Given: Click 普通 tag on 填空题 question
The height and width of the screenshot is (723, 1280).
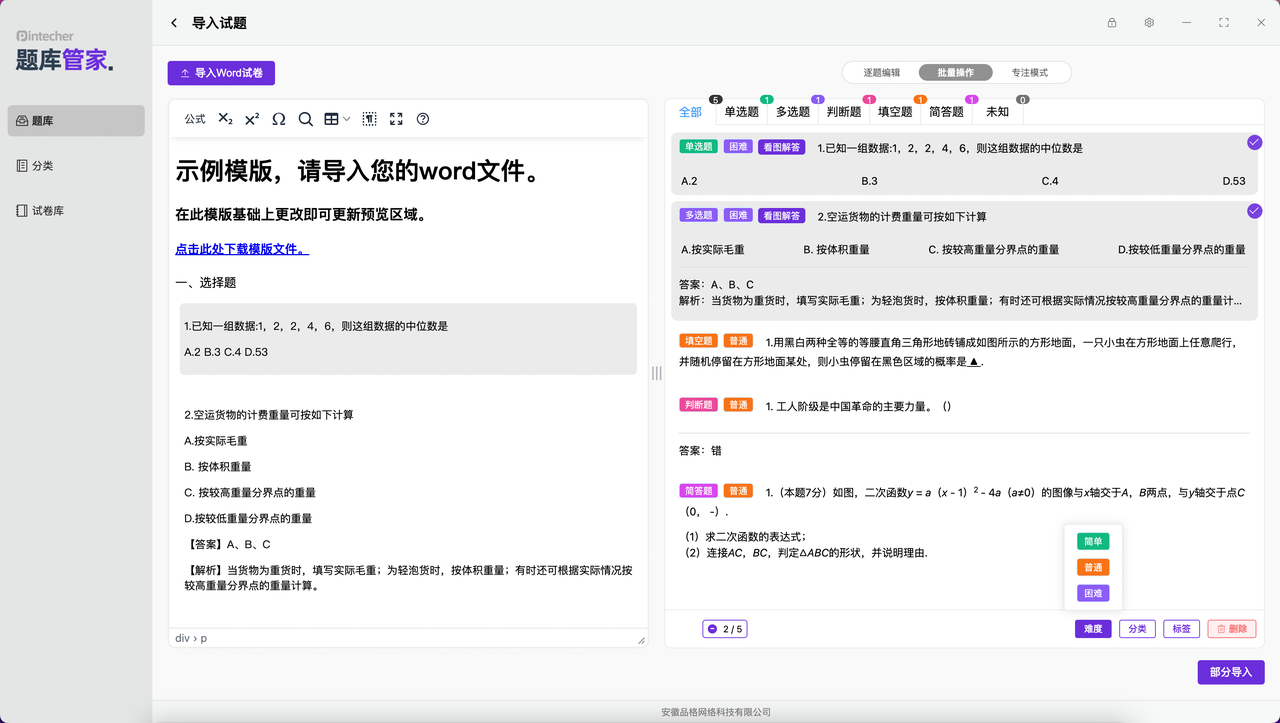Looking at the screenshot, I should click(738, 341).
